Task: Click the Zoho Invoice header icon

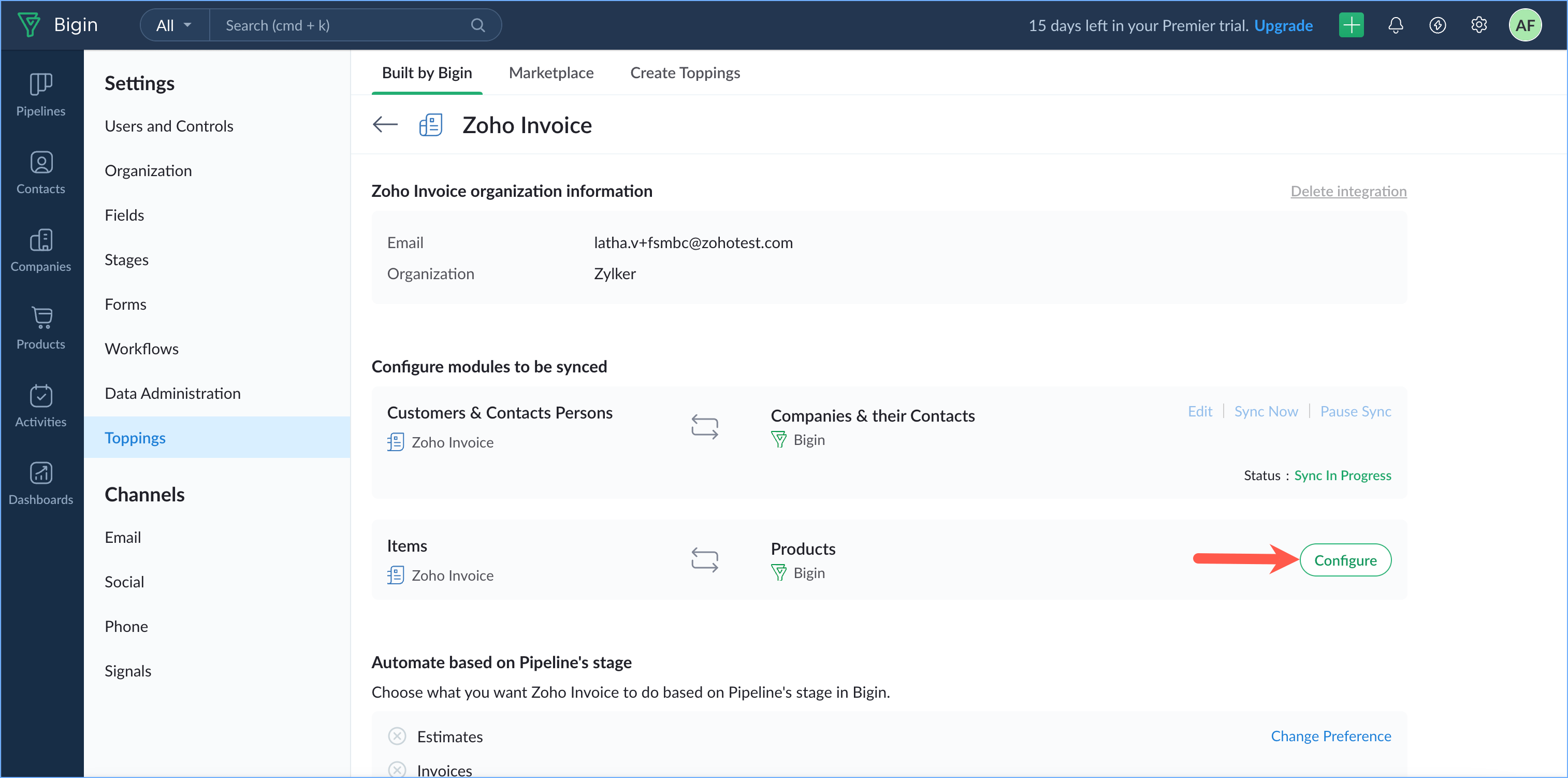Action: tap(430, 125)
